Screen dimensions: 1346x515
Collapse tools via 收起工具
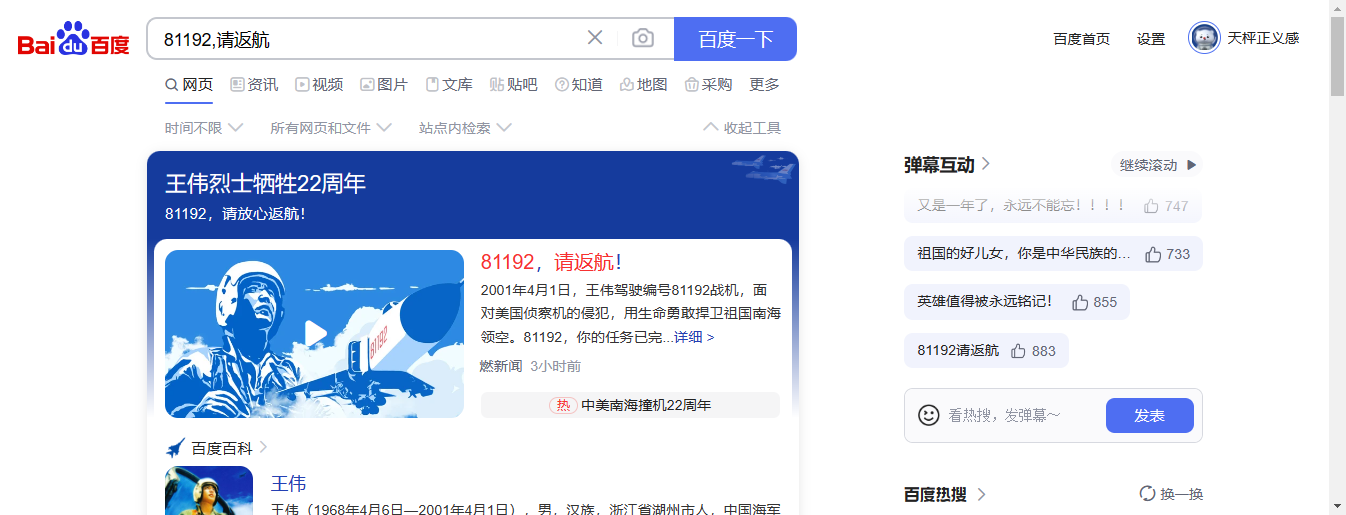click(x=742, y=128)
